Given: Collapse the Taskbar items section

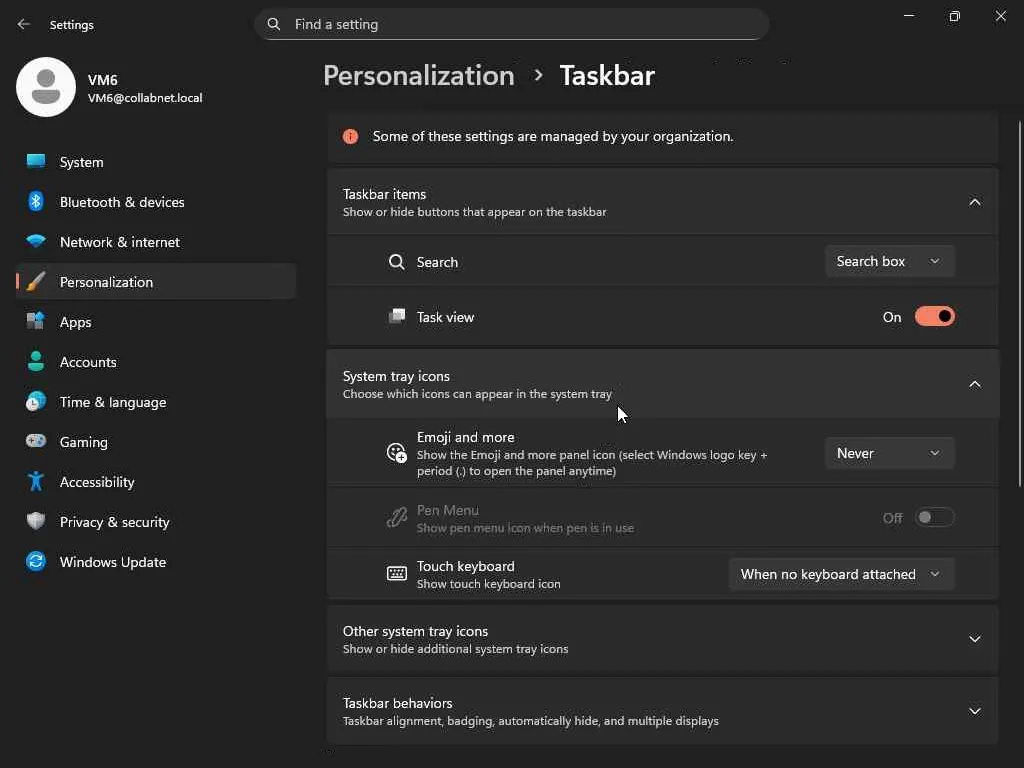Looking at the screenshot, I should 974,202.
